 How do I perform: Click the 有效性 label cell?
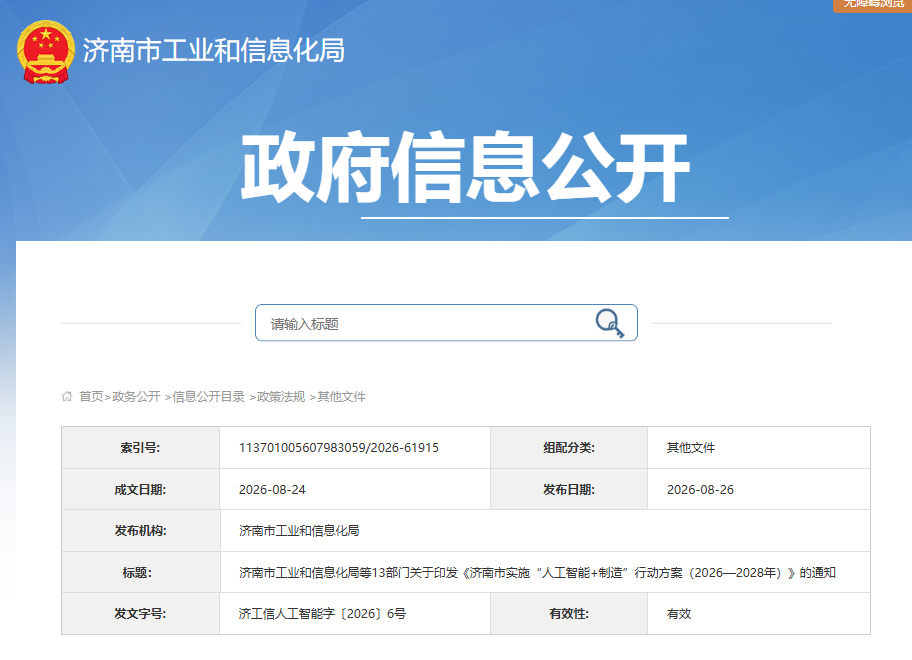tap(569, 613)
